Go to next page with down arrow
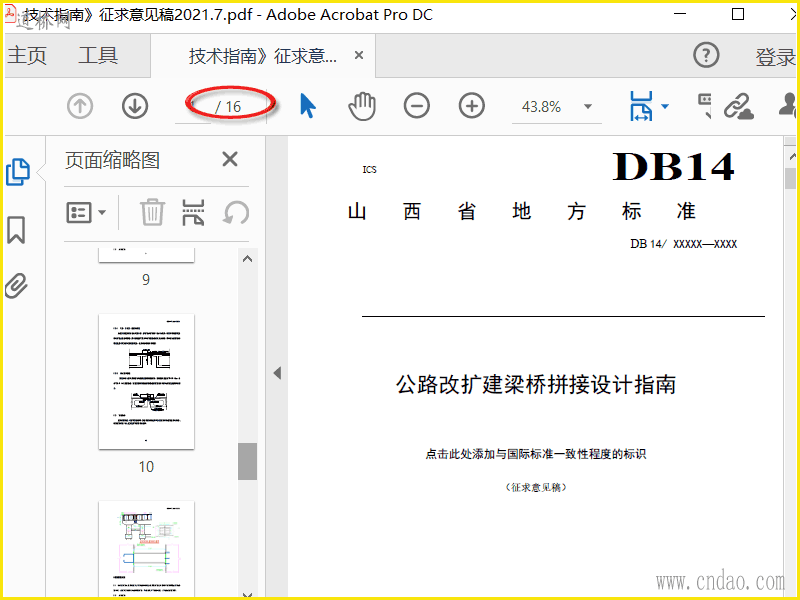The width and height of the screenshot is (800, 600). [x=135, y=106]
